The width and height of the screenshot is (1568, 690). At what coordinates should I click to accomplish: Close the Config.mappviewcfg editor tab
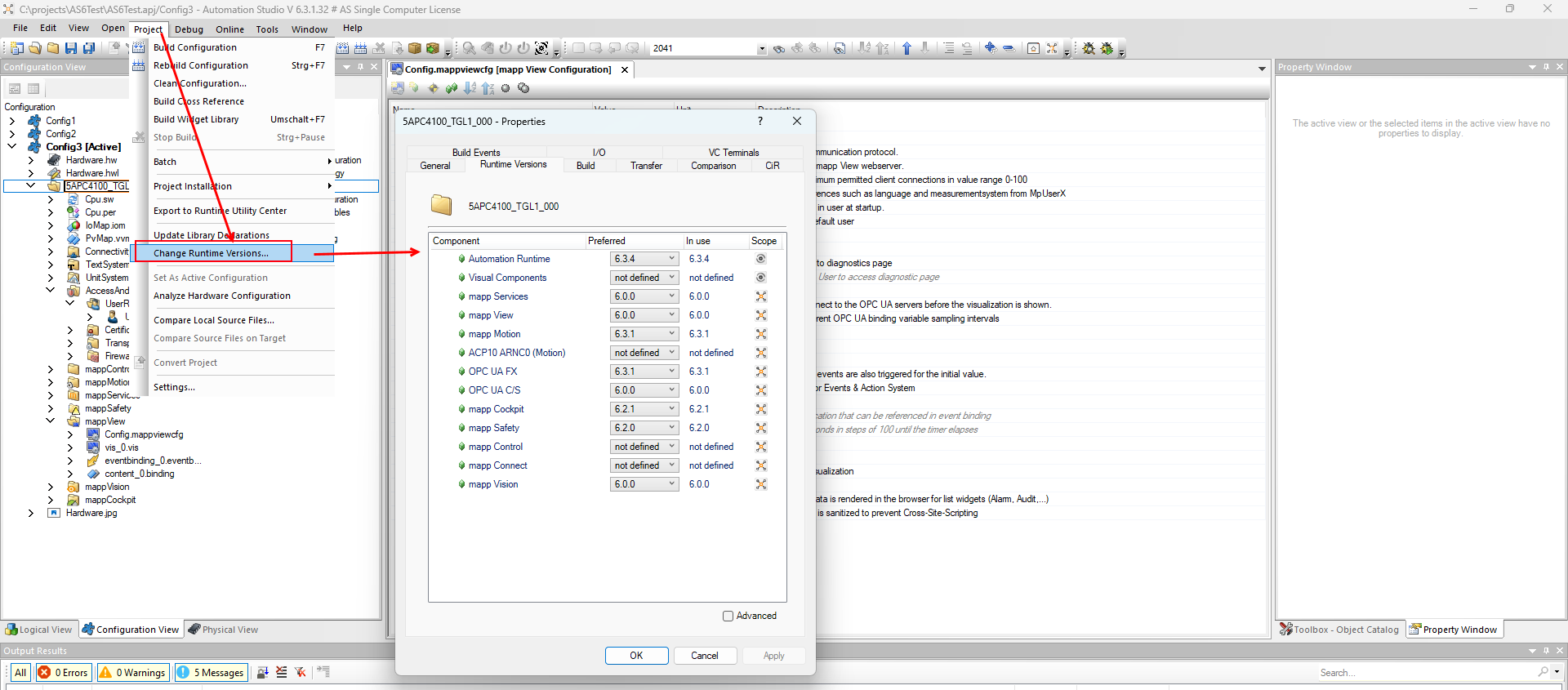pos(625,70)
